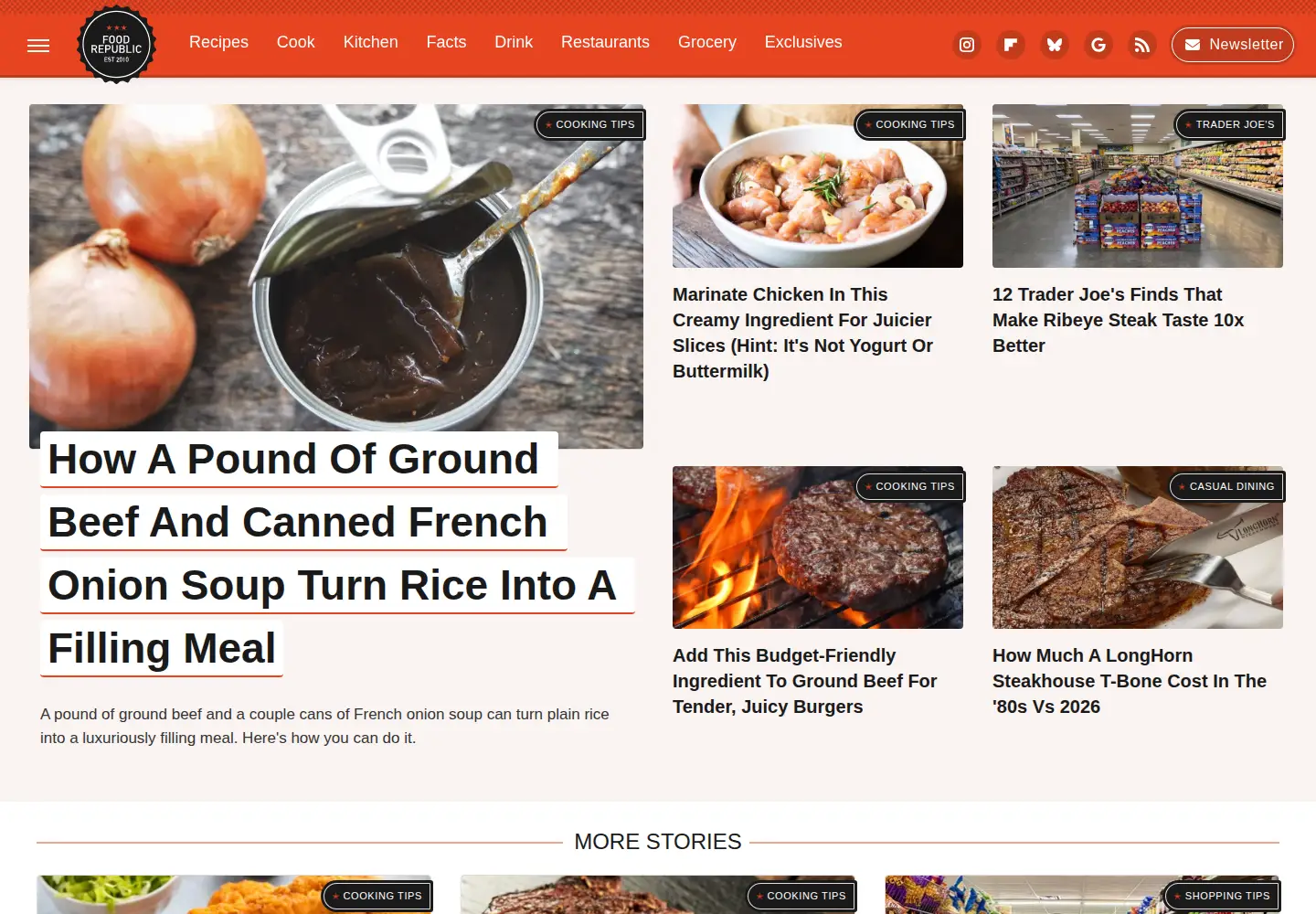Open the budget-friendly ground beef burgers article
1316x914 pixels.
point(805,681)
